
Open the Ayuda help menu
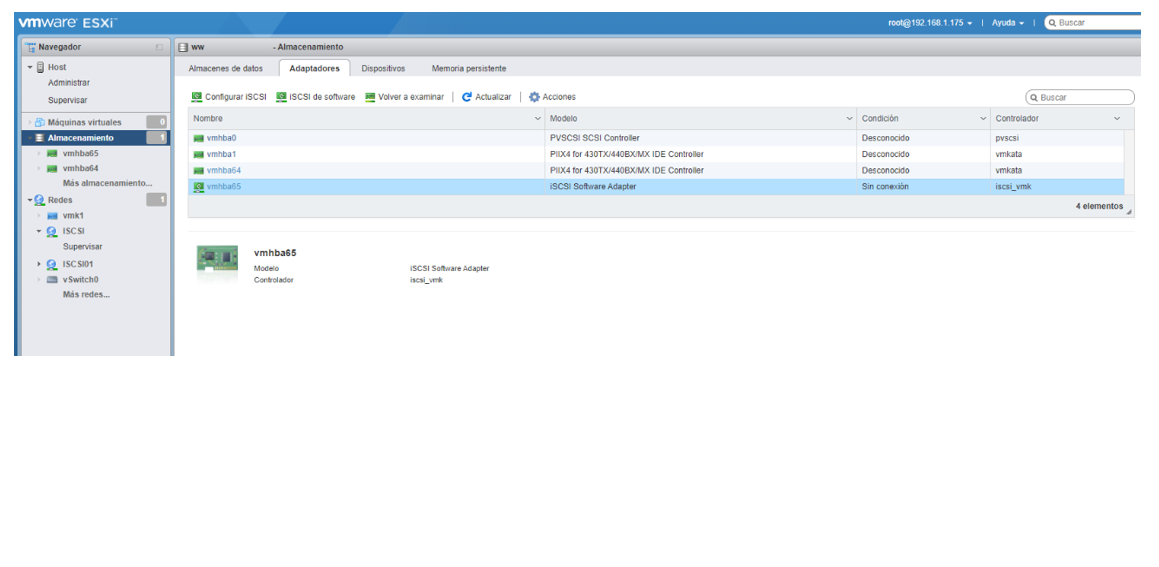(1007, 23)
